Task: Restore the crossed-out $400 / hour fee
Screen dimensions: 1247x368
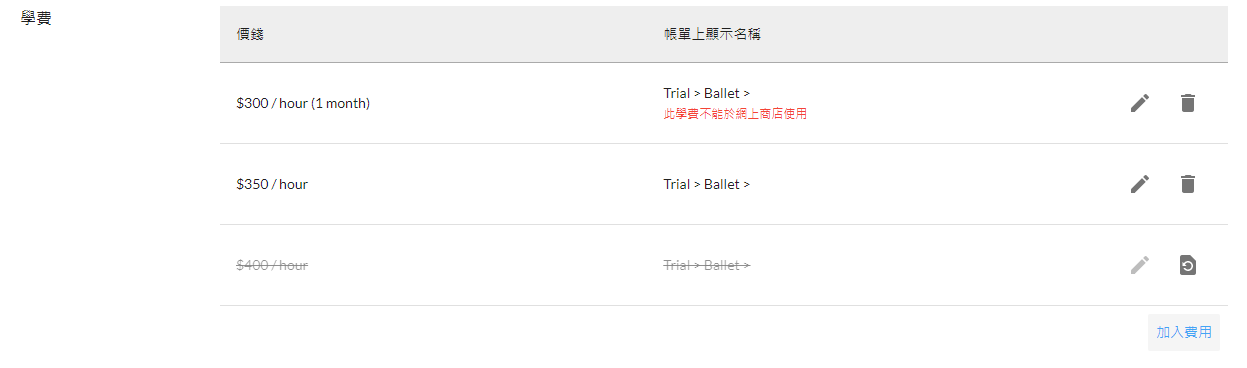Action: tap(1187, 265)
